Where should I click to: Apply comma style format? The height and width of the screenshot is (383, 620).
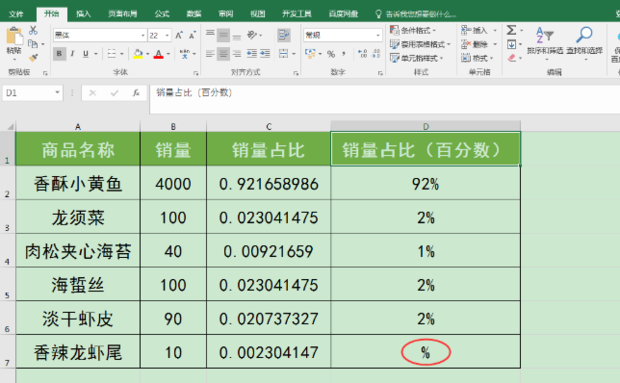(344, 54)
